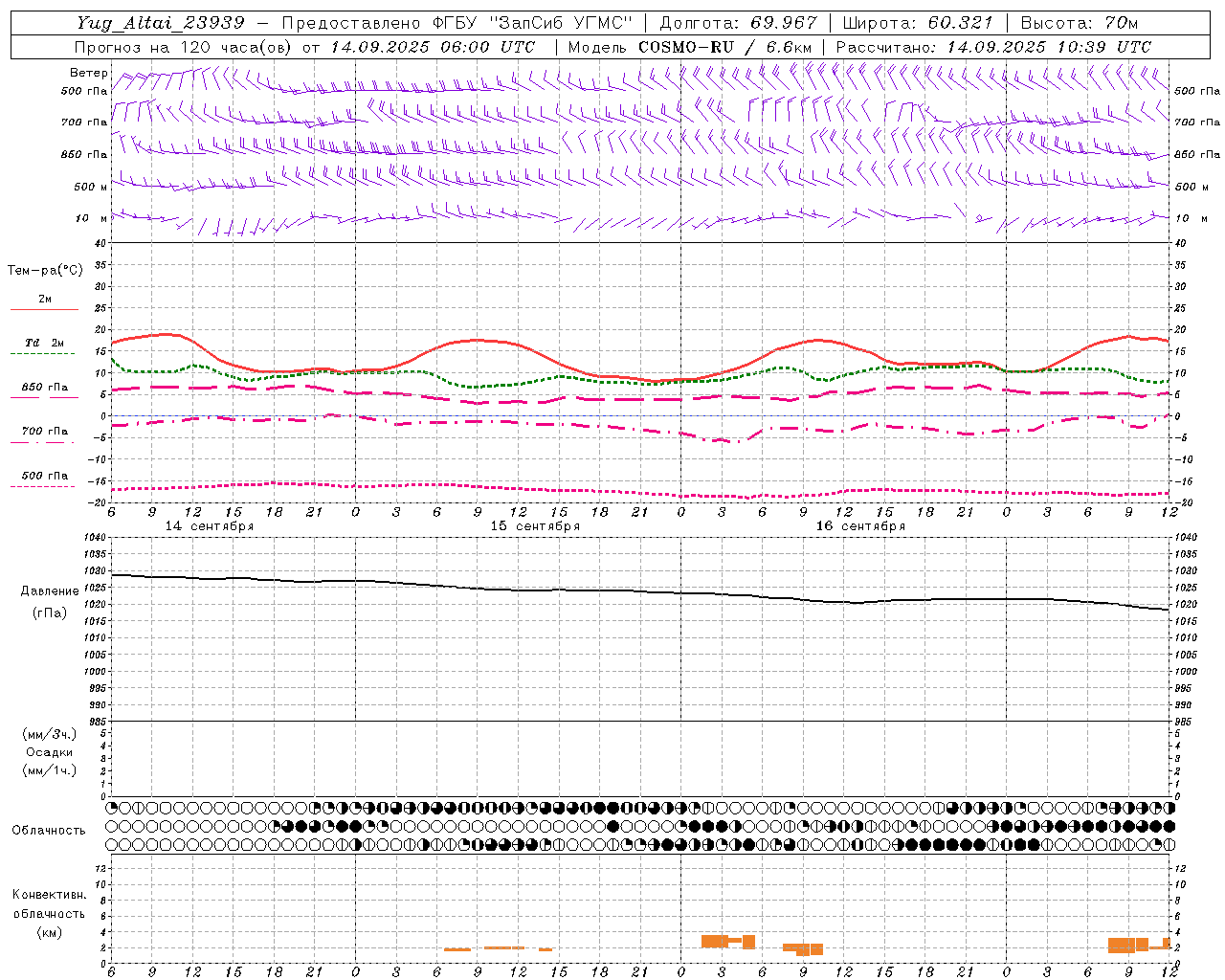Click the Td 2м dew point legend entry
The width and height of the screenshot is (1225, 980).
point(45,343)
